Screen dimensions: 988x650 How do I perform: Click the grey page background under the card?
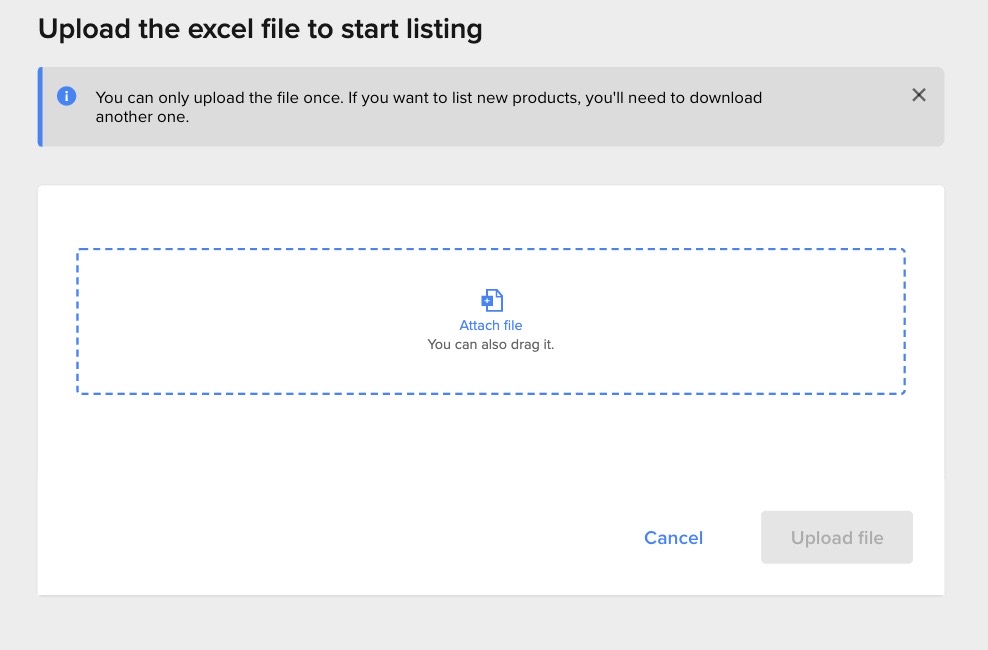click(491, 624)
